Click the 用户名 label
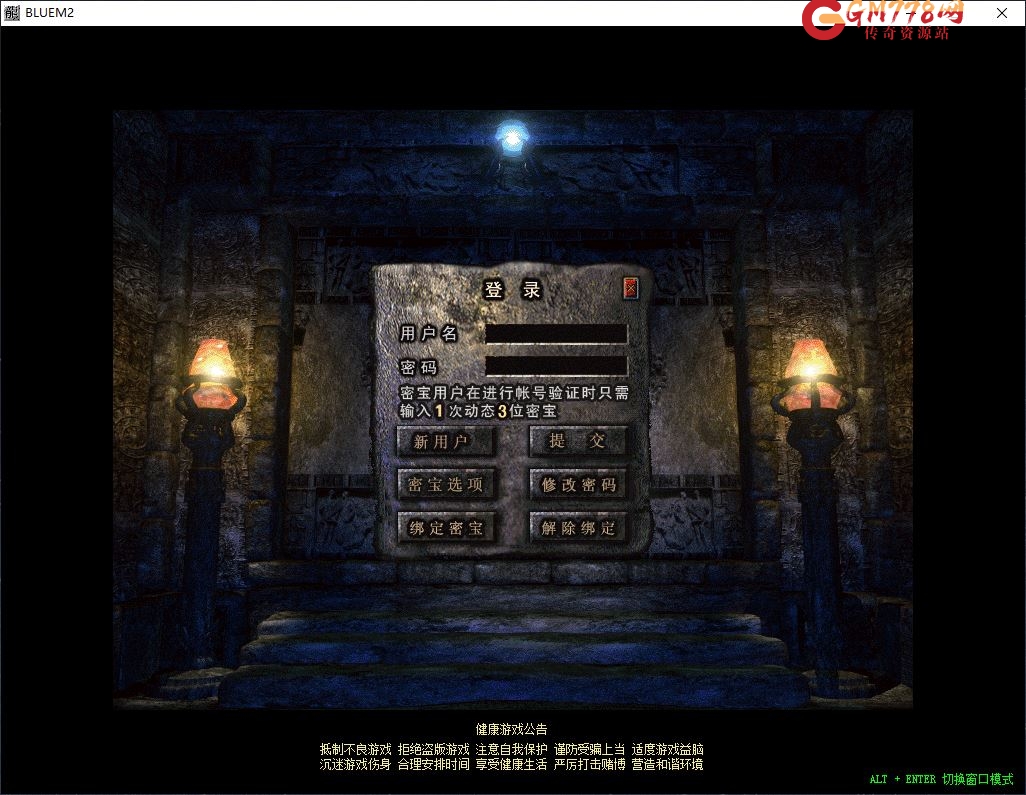 [x=429, y=334]
